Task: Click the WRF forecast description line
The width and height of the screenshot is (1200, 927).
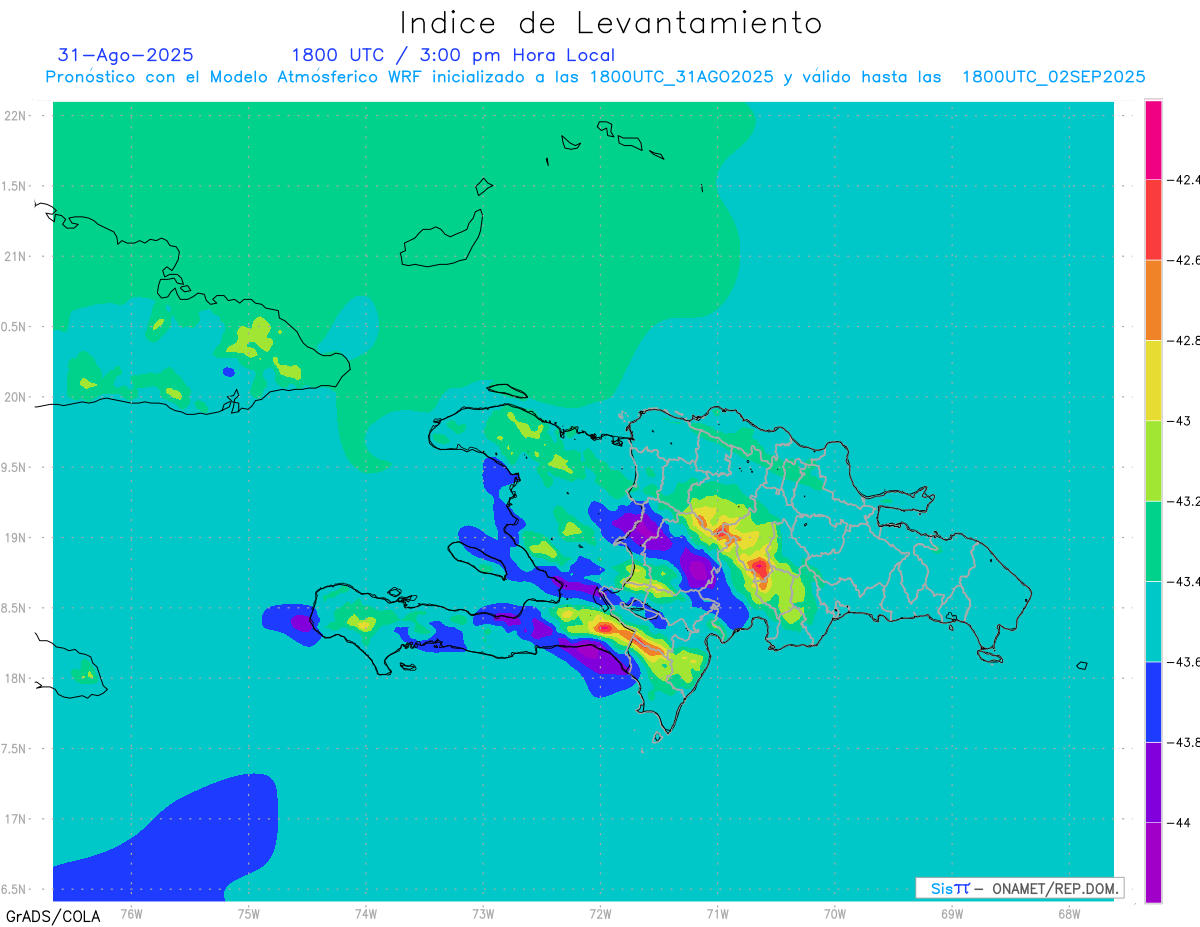Action: [595, 77]
